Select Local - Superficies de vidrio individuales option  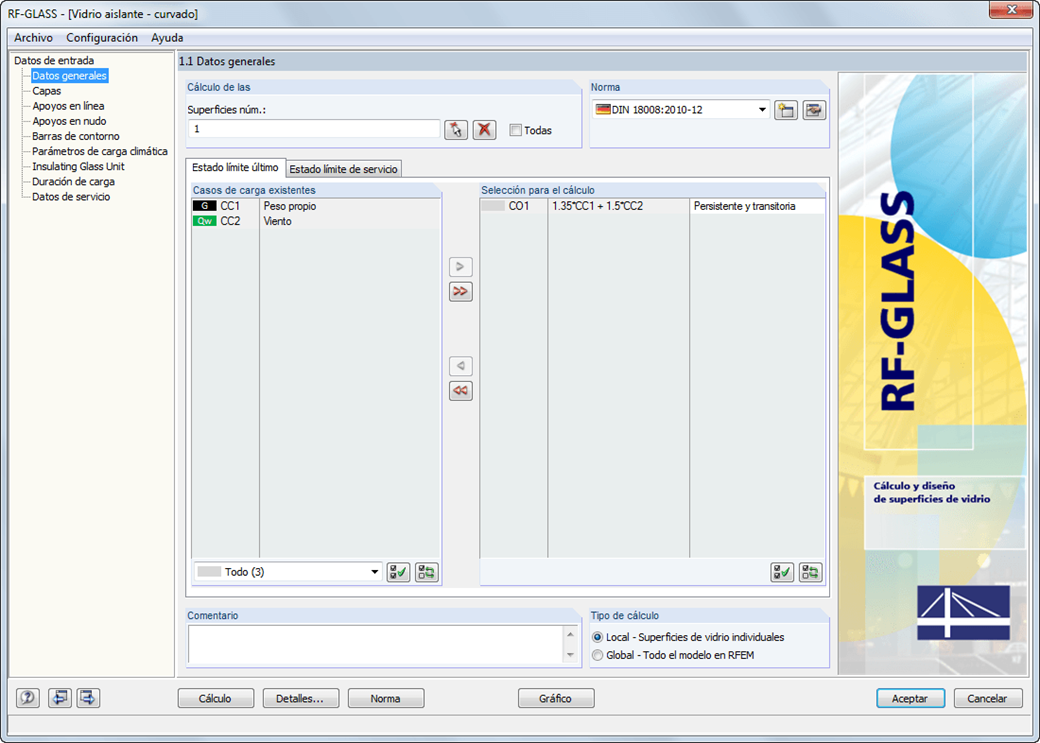597,638
